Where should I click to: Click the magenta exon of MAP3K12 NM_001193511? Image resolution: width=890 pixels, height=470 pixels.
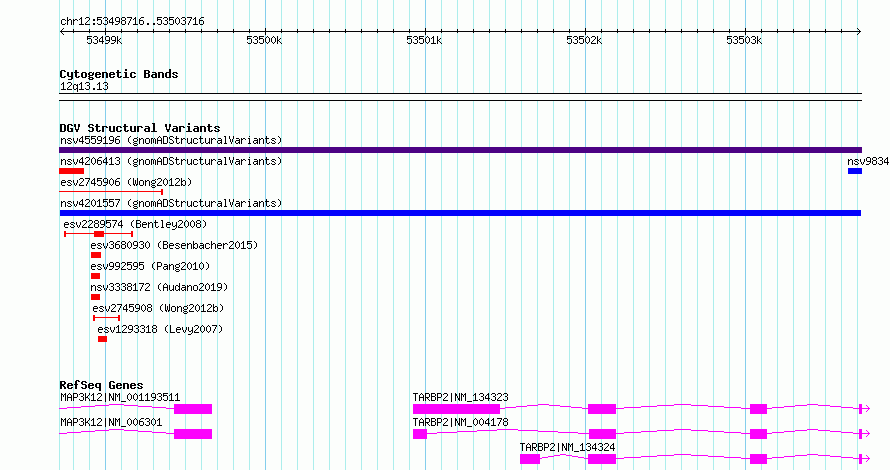(193, 409)
